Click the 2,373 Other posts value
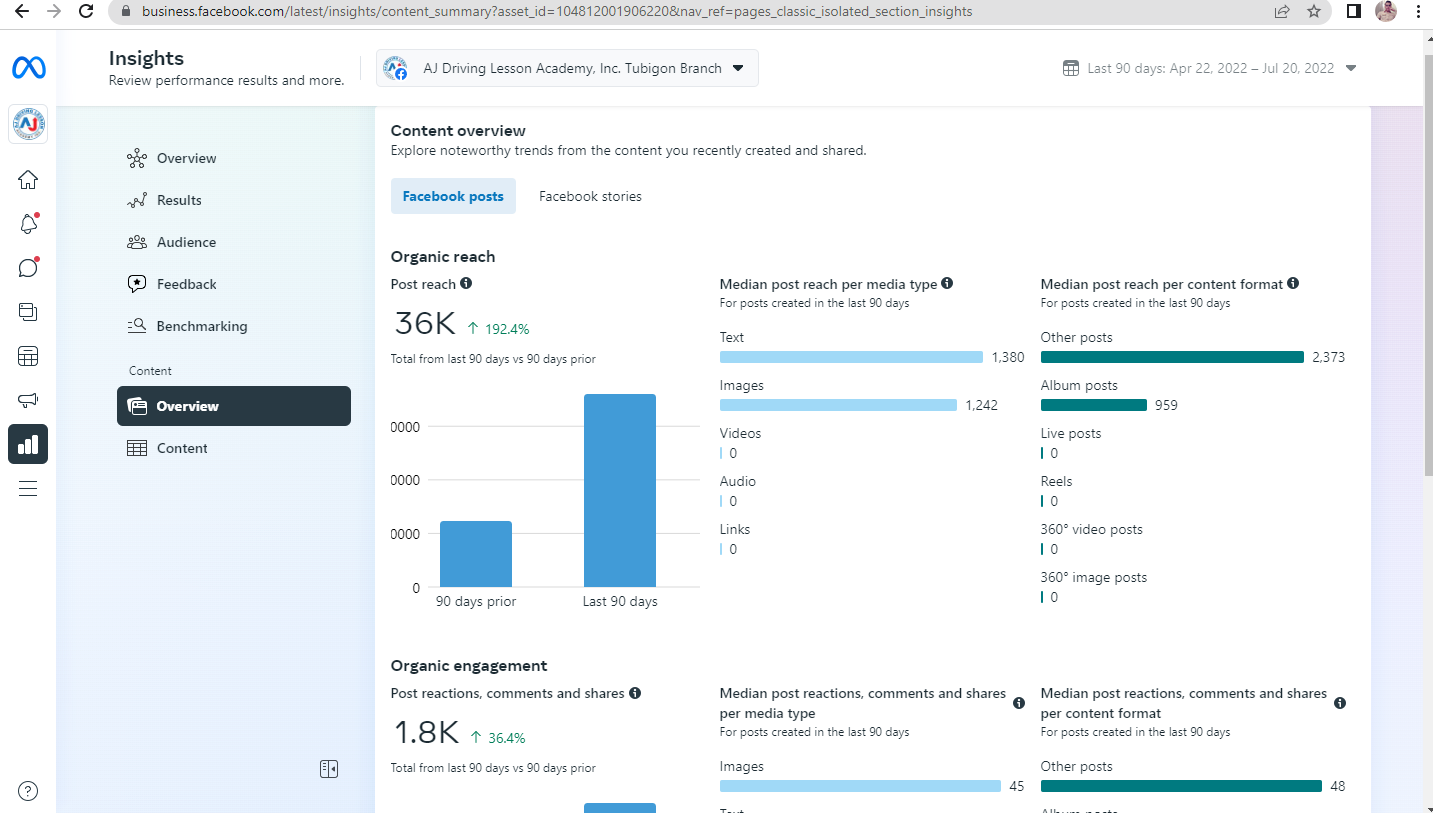1433x813 pixels. (x=1328, y=357)
